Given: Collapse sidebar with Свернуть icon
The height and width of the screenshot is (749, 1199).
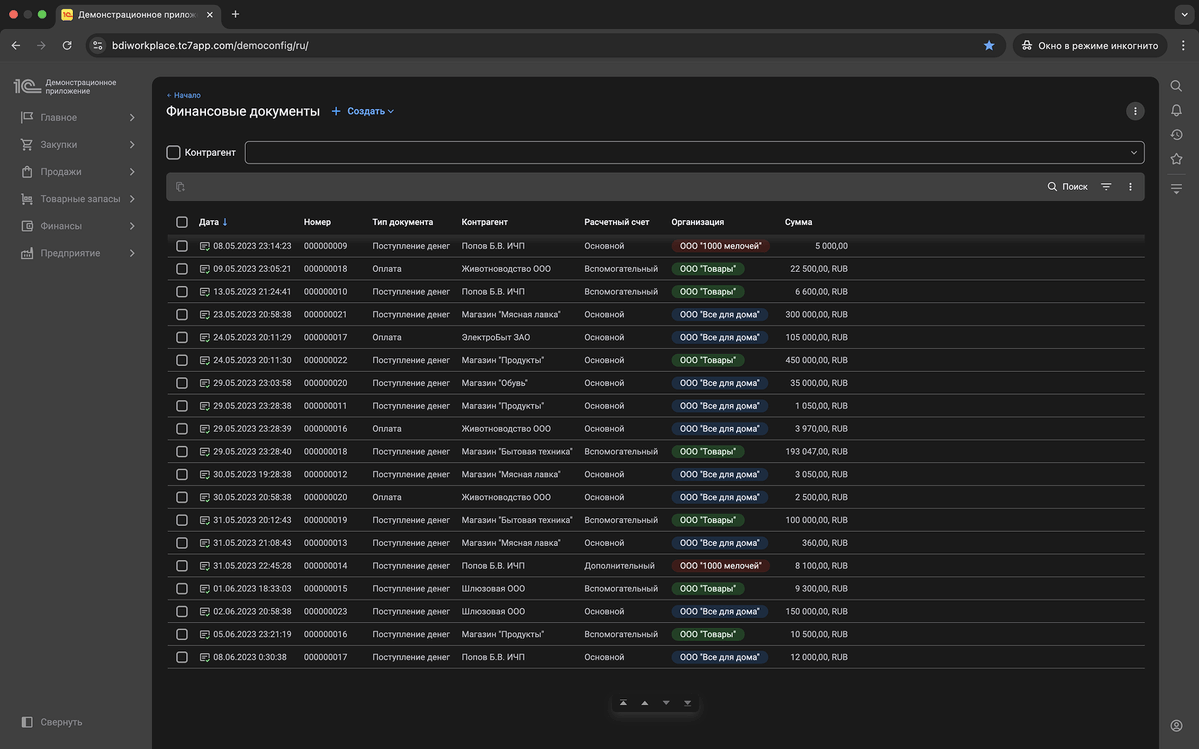Looking at the screenshot, I should pyautogui.click(x=27, y=721).
